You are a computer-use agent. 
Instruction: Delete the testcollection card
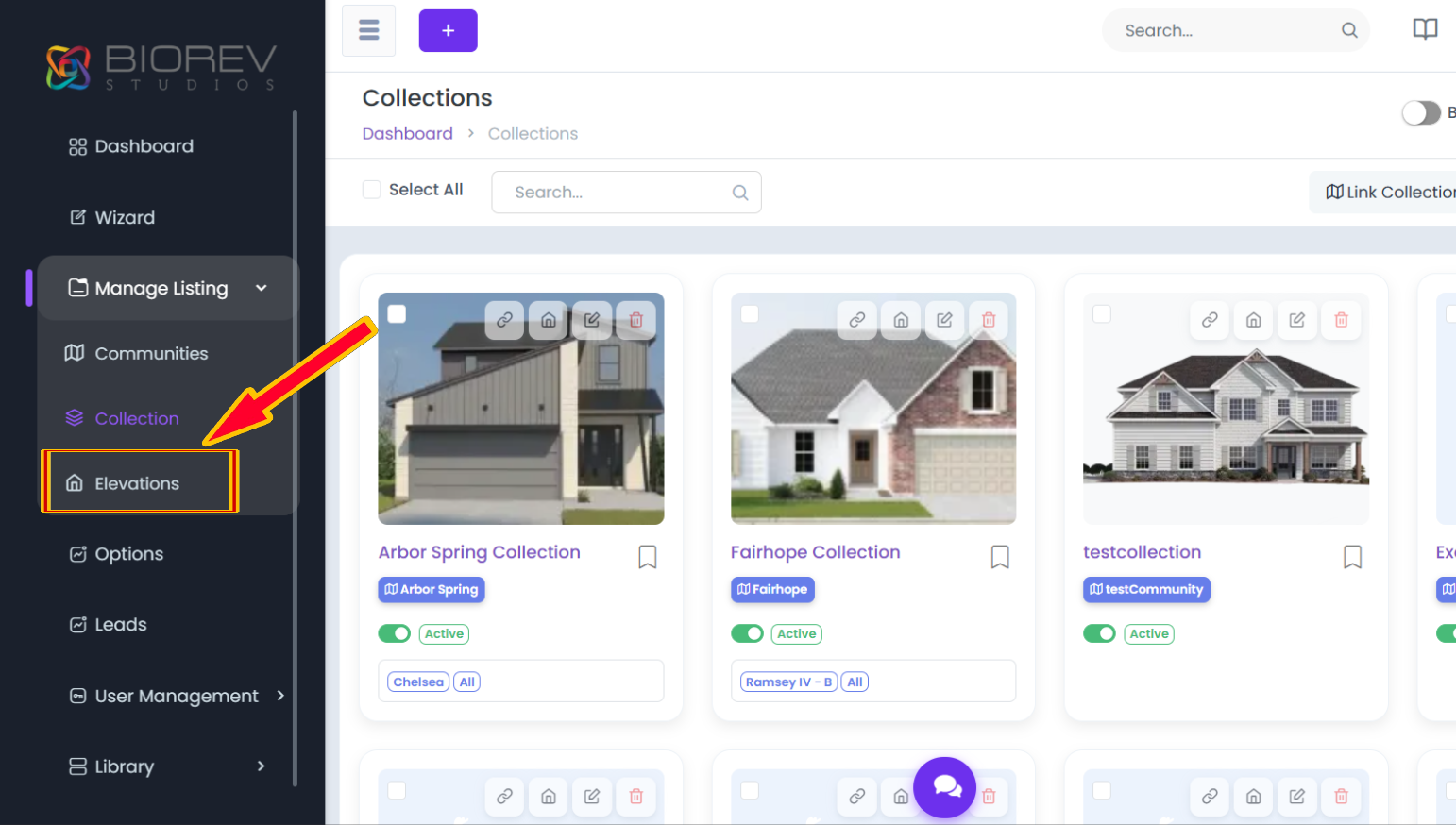pos(1341,320)
